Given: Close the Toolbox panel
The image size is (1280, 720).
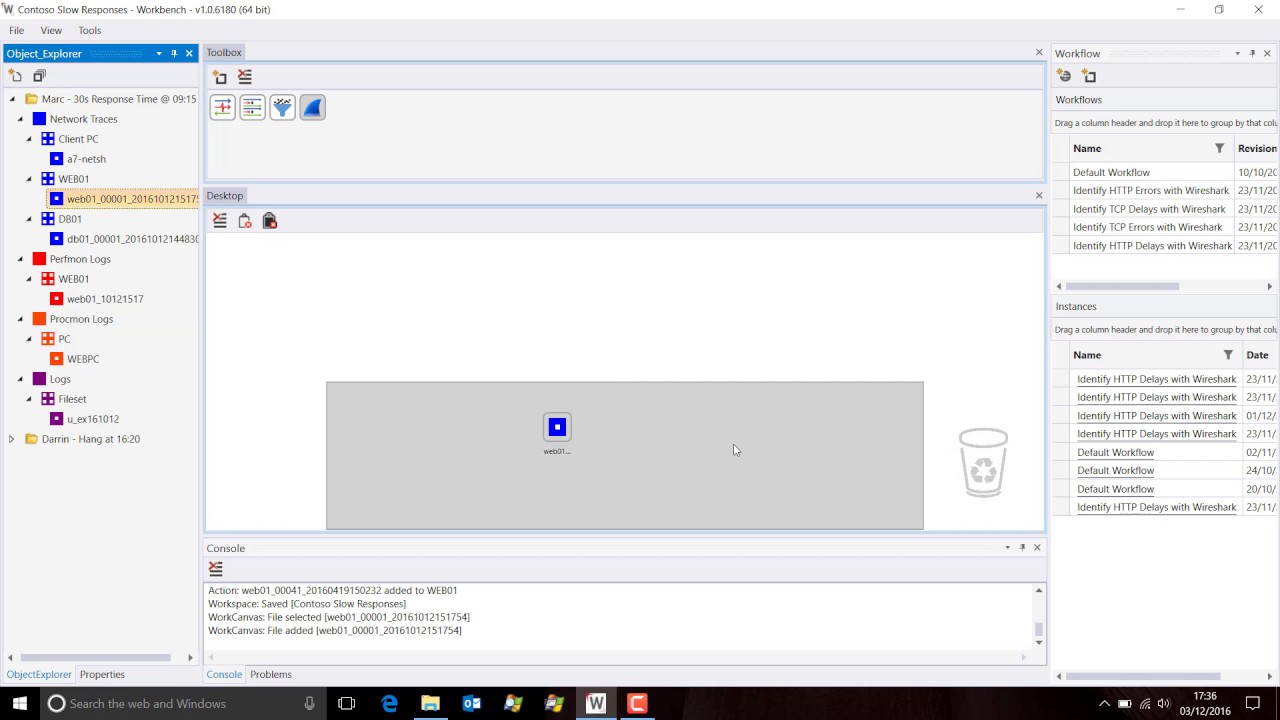Looking at the screenshot, I should 1039,52.
